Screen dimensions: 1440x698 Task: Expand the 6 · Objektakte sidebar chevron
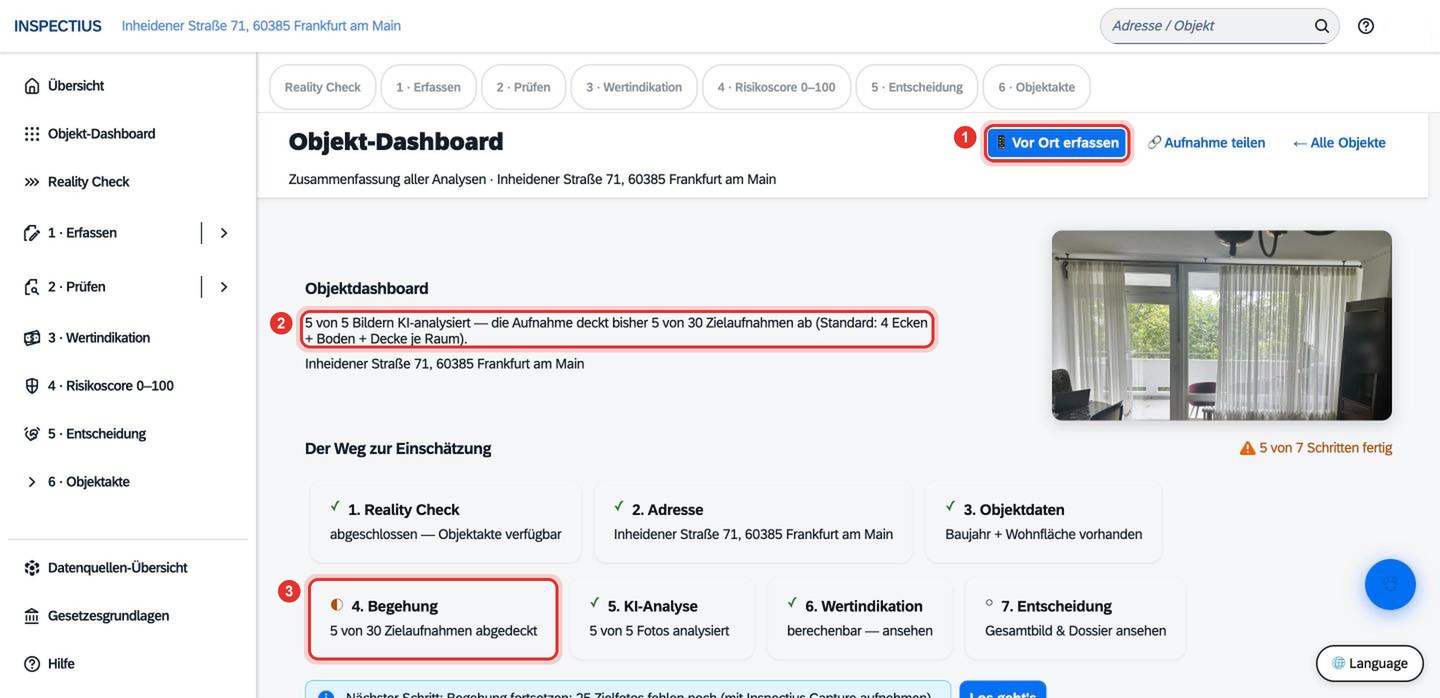(x=32, y=482)
